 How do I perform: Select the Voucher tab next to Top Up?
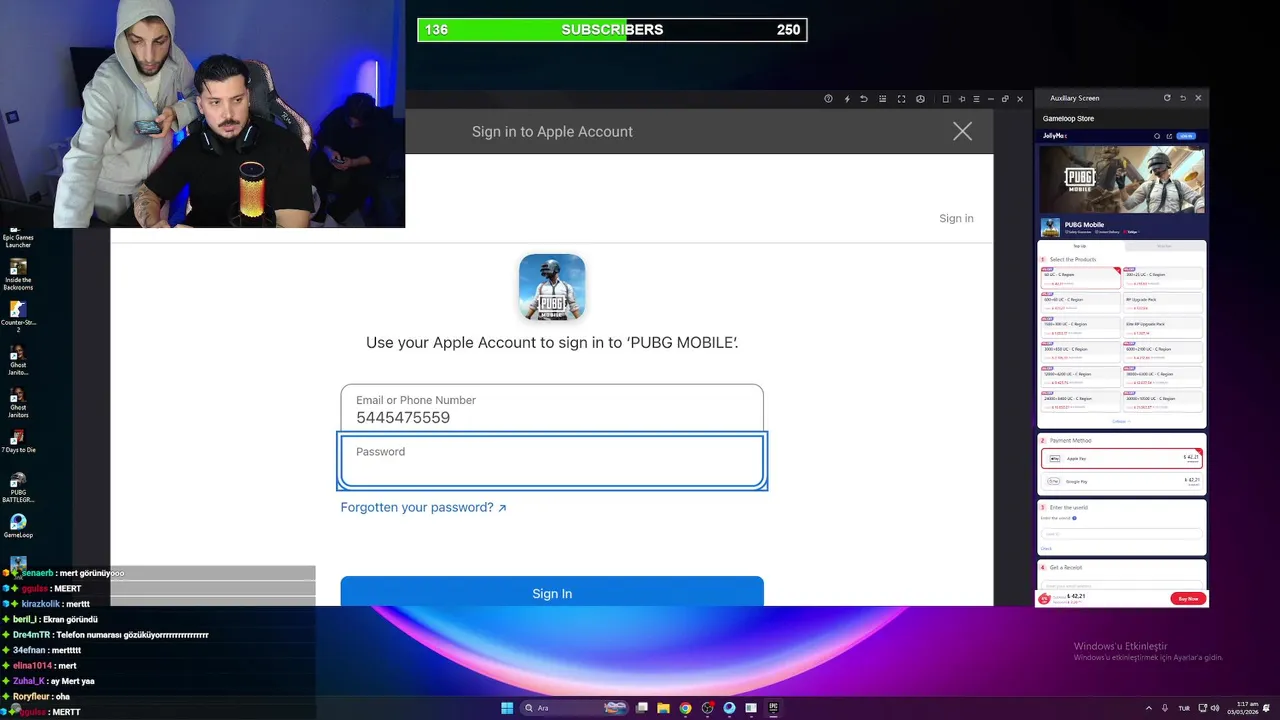click(x=1164, y=246)
